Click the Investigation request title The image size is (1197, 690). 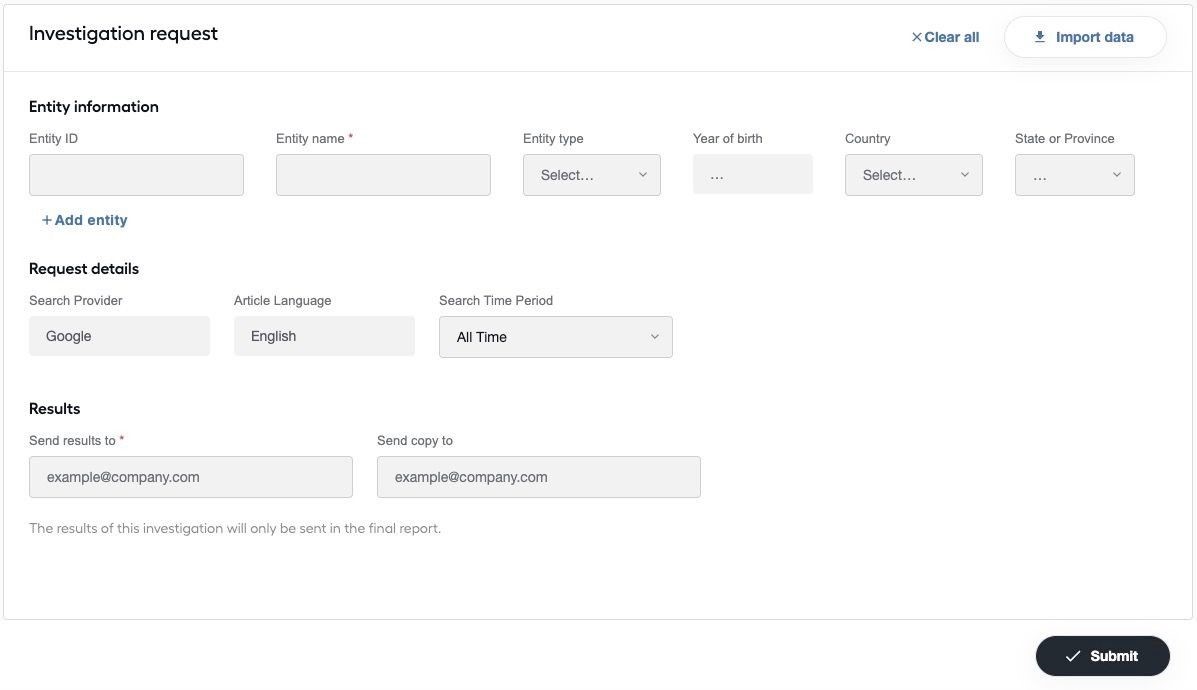[124, 34]
